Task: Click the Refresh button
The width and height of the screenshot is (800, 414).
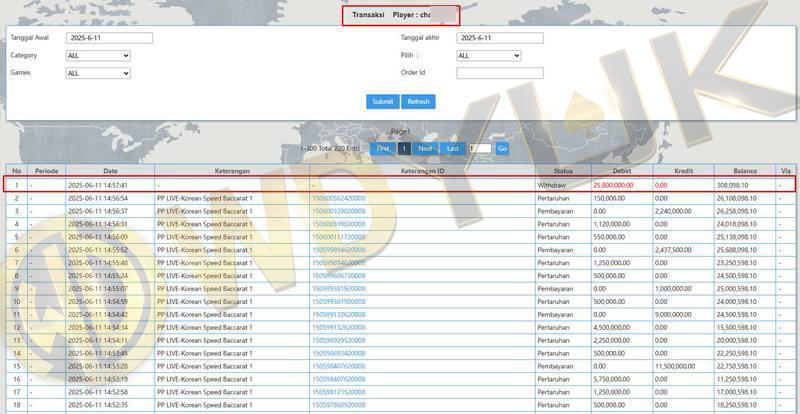Action: [x=418, y=102]
